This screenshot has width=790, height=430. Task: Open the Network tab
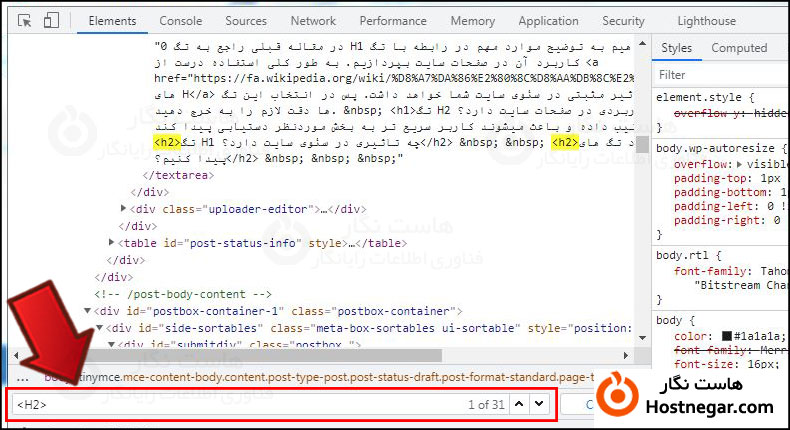(313, 21)
